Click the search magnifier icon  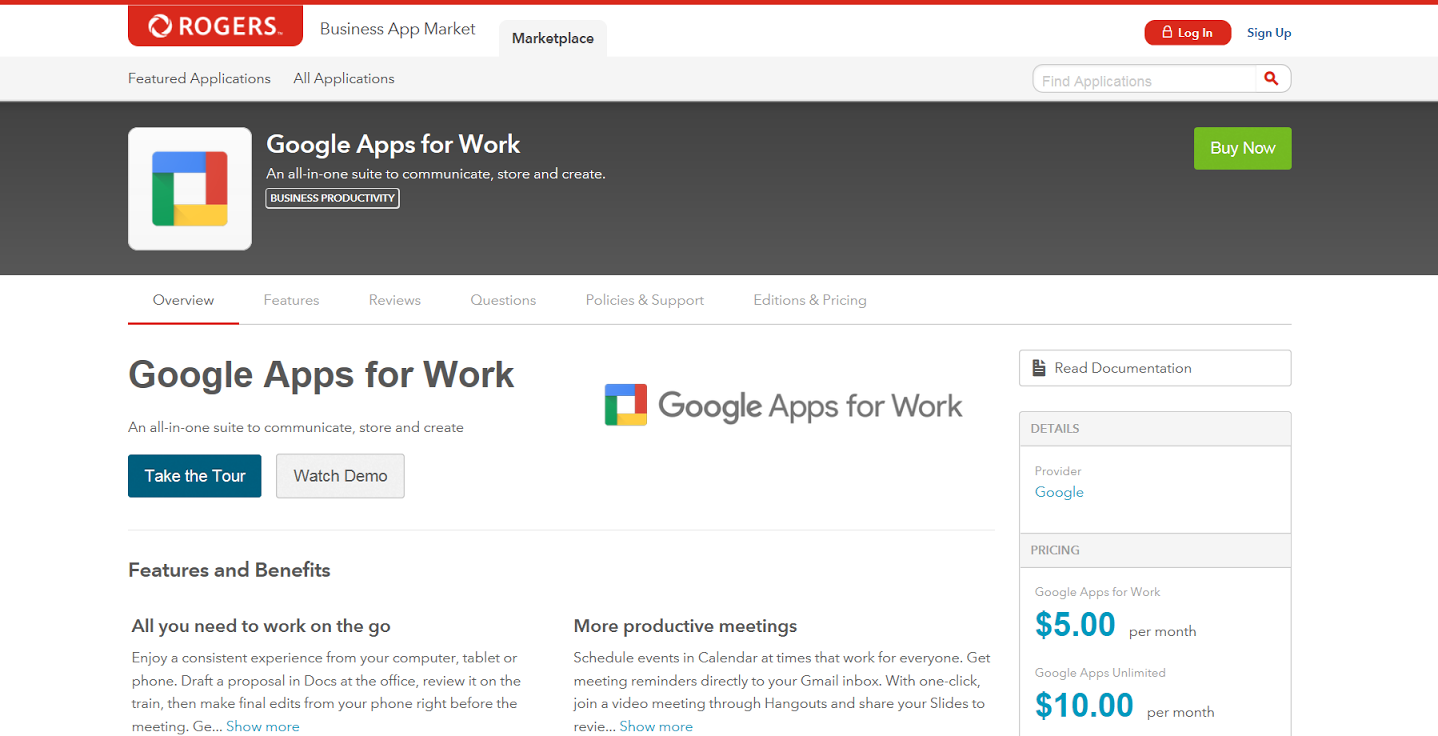tap(1271, 78)
